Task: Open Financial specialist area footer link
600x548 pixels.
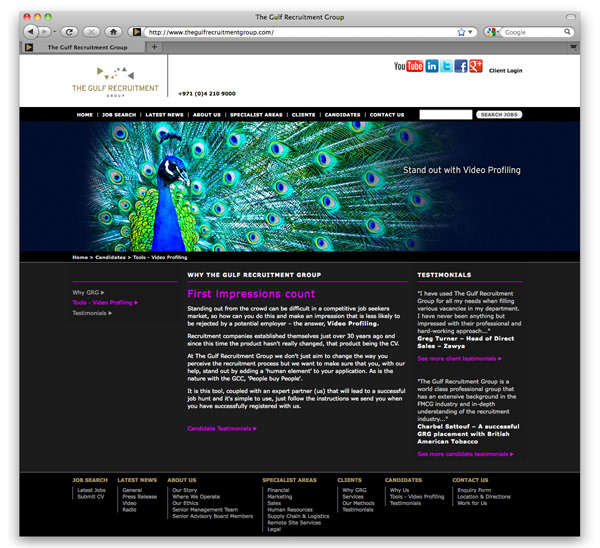Action: pos(279,490)
